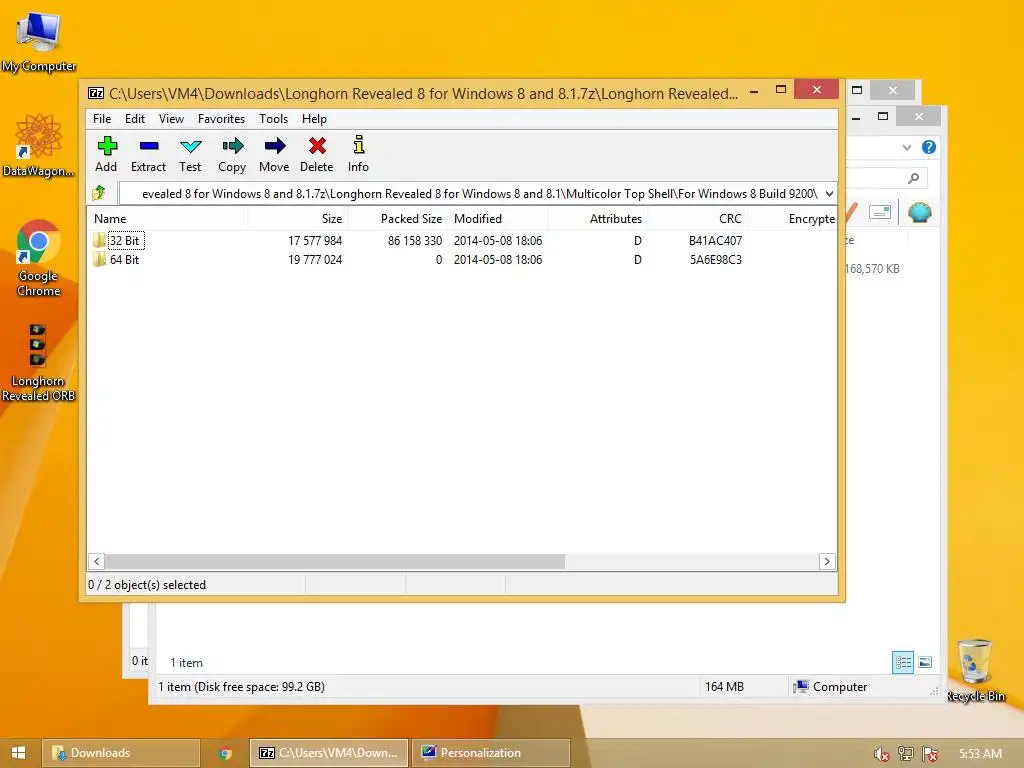This screenshot has height=768, width=1024.
Task: Switch to Downloads taskbar window
Action: pyautogui.click(x=121, y=753)
